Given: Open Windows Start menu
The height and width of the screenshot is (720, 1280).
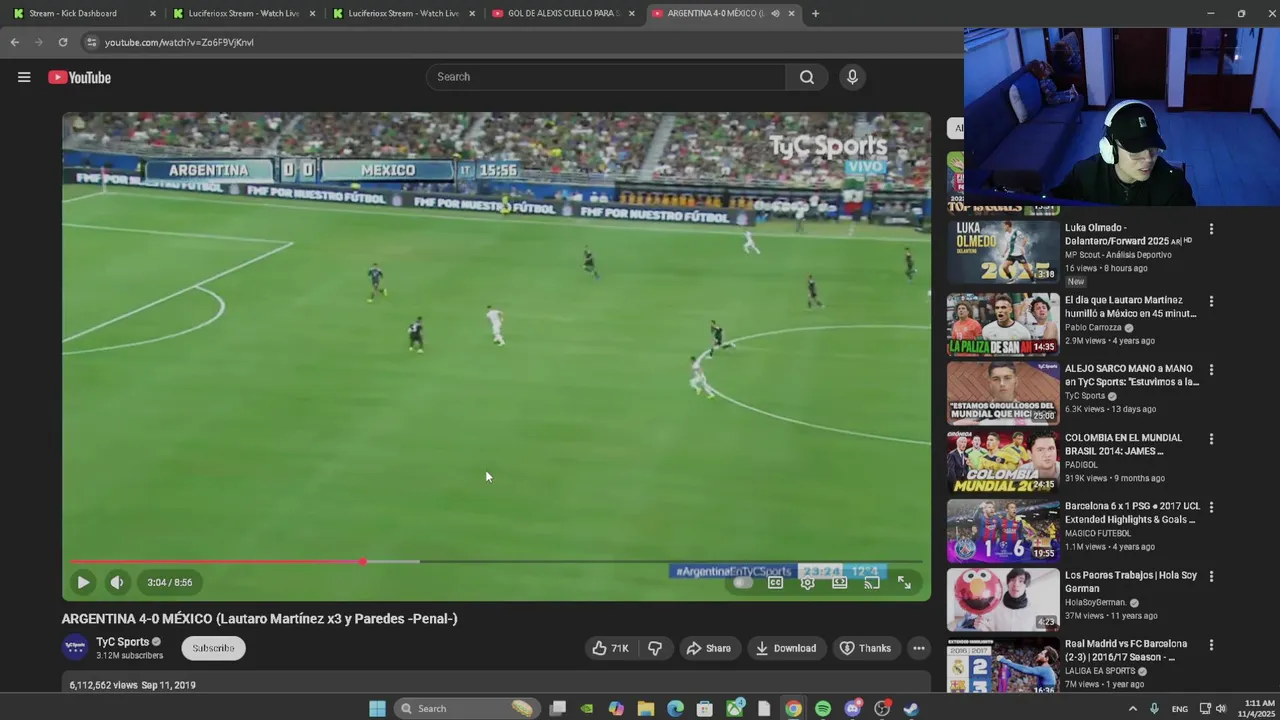Looking at the screenshot, I should pyautogui.click(x=377, y=708).
